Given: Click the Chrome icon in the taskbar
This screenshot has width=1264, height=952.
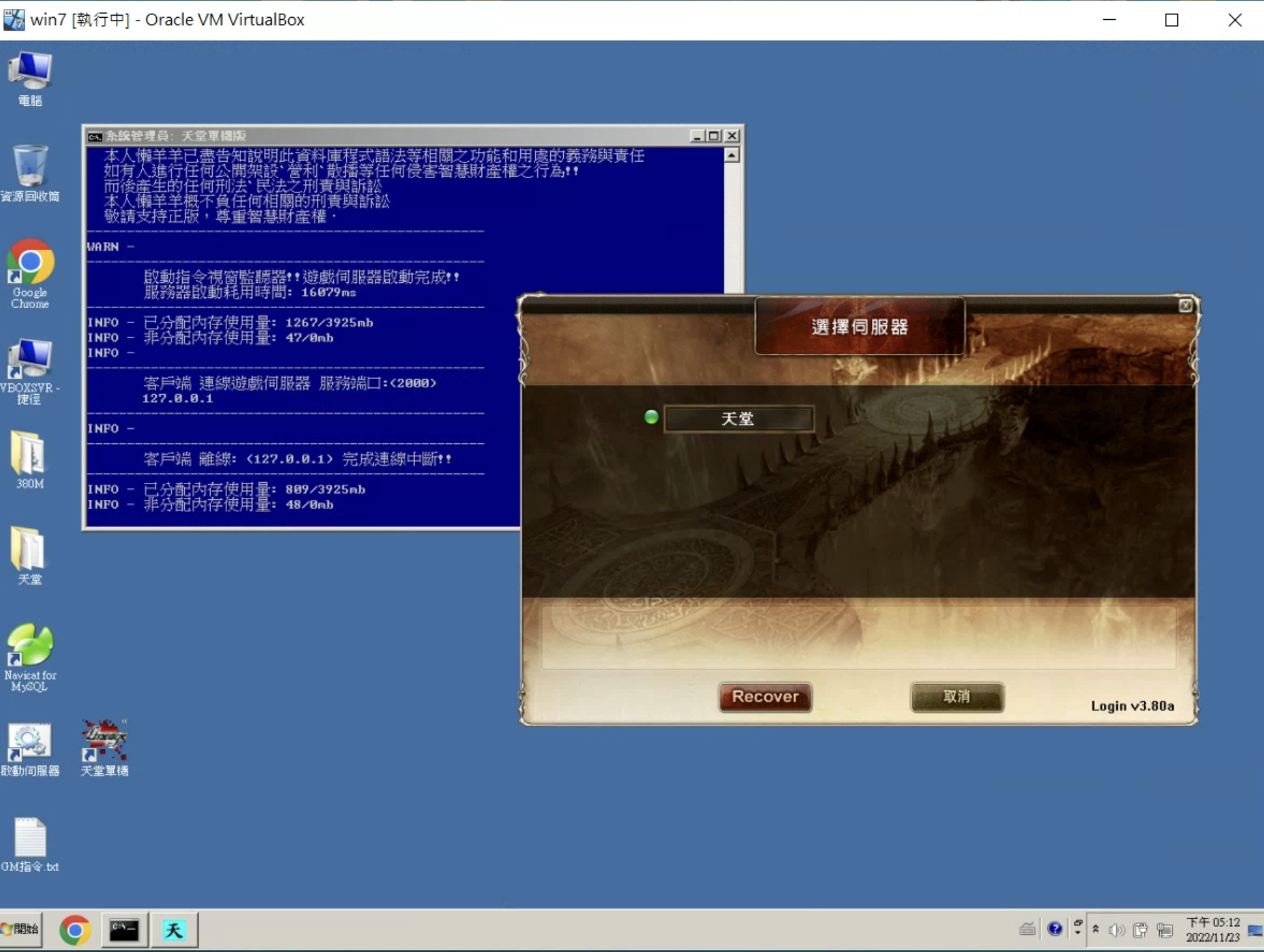Looking at the screenshot, I should (x=75, y=929).
